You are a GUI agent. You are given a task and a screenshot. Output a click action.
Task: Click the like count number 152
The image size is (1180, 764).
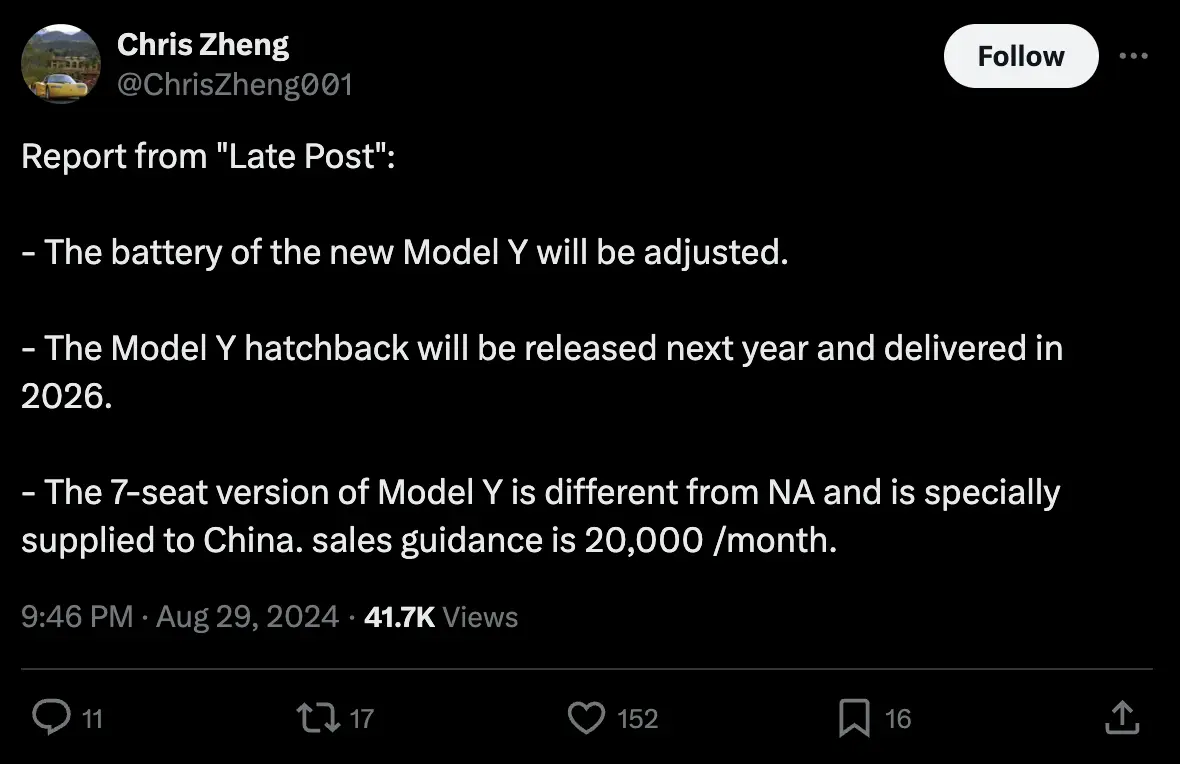(638, 719)
